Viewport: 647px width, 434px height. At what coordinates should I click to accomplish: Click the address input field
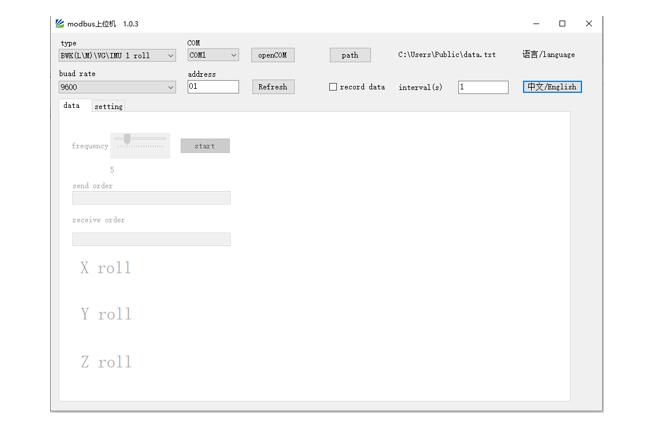pos(213,87)
